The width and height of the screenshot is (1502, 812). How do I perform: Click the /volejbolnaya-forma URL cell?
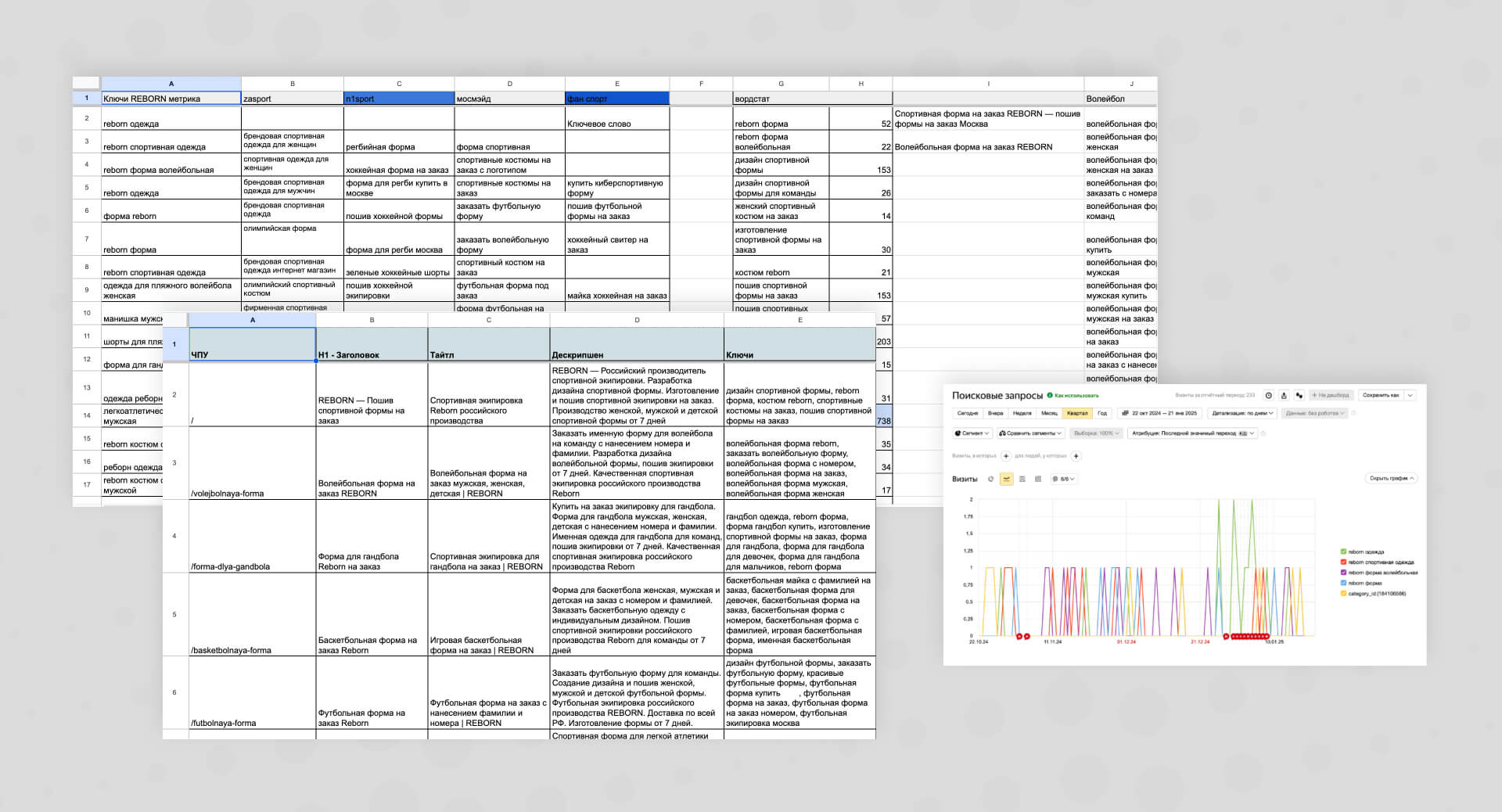253,463
